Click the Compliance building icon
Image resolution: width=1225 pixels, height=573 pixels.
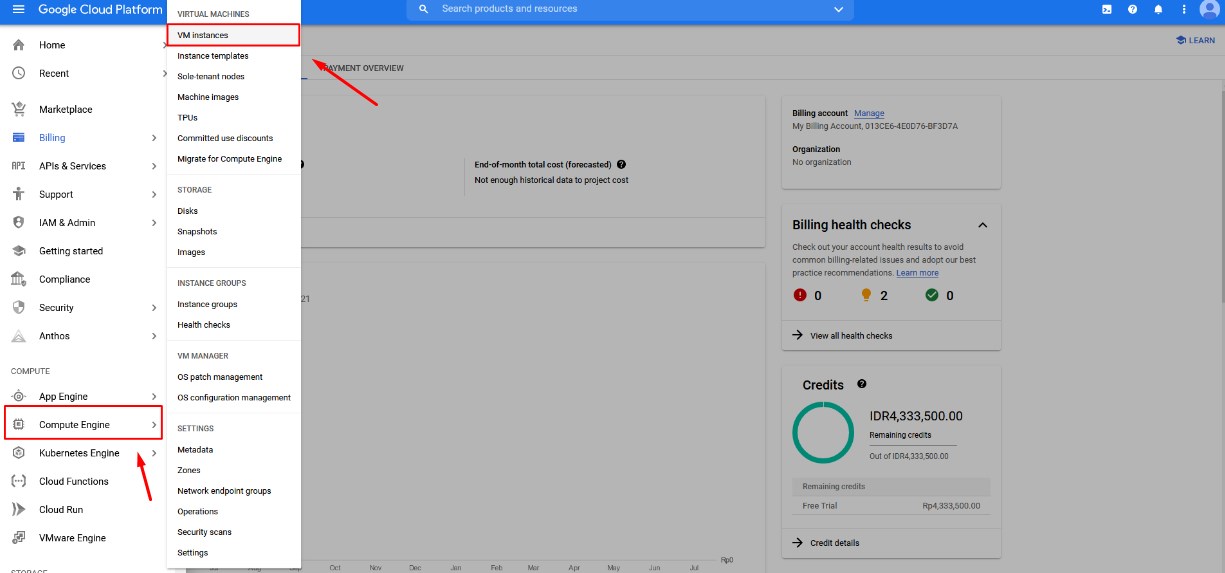click(x=18, y=279)
